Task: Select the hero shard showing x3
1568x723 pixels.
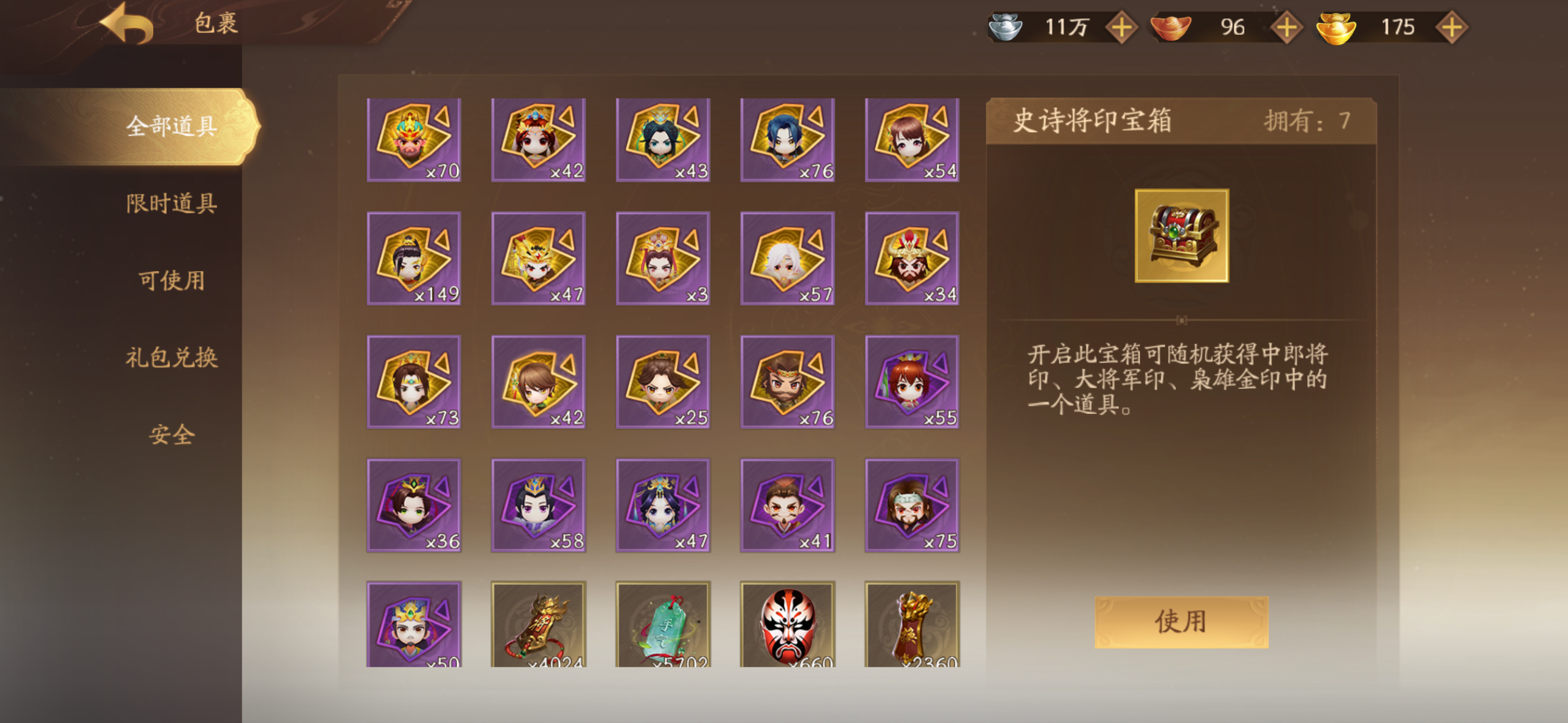Action: tap(663, 258)
